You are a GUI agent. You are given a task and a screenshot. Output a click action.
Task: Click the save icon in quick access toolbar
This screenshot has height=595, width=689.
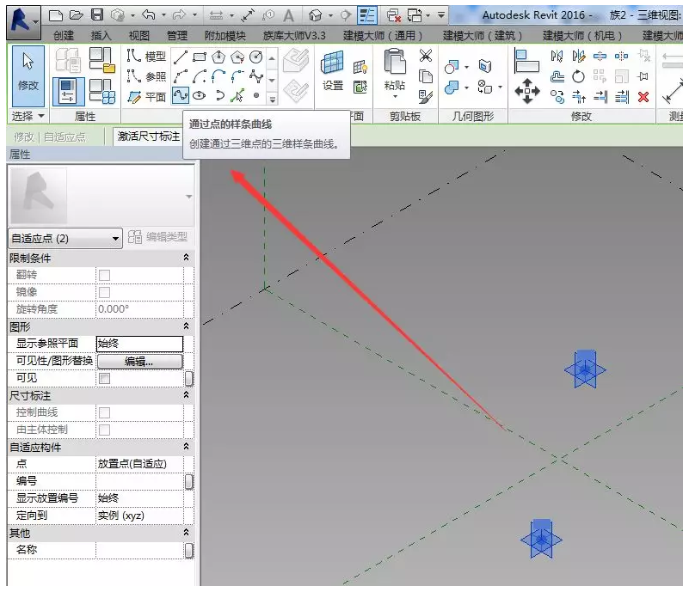coord(97,16)
